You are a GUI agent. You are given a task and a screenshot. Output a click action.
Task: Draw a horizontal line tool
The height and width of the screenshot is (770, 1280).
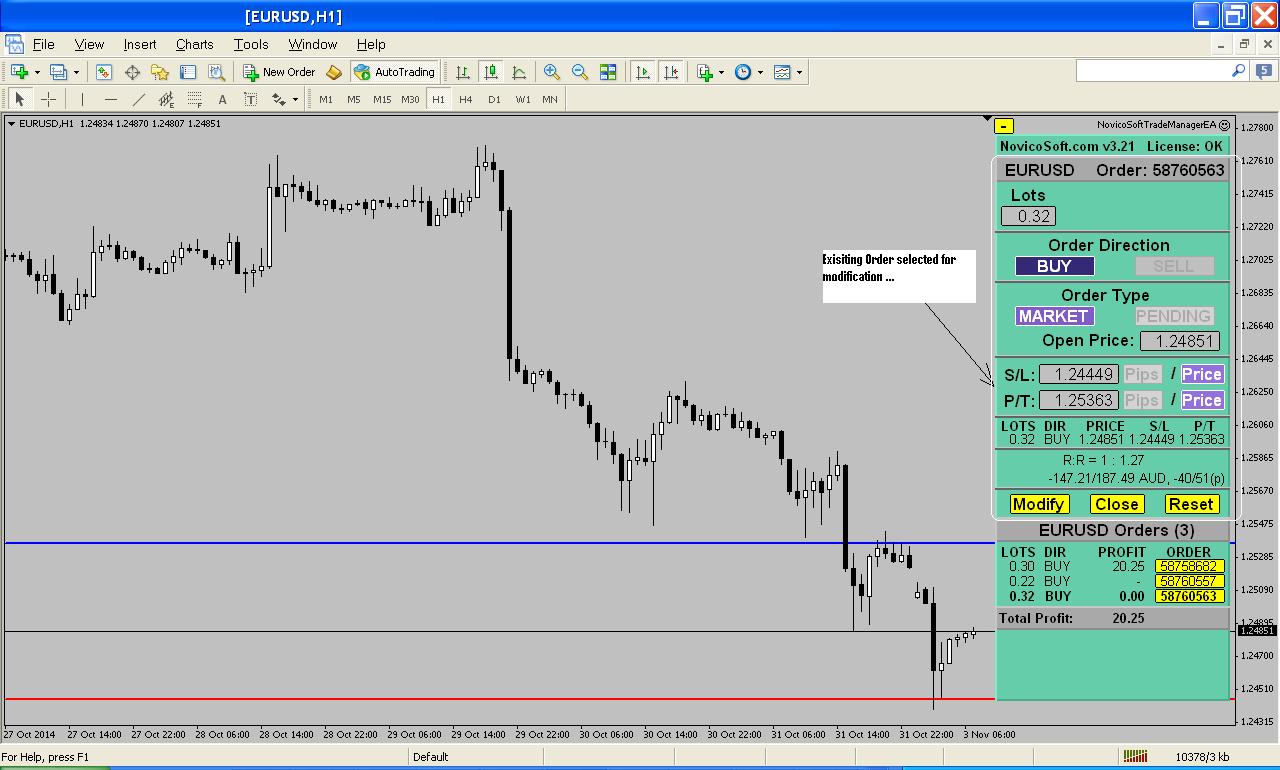click(x=111, y=99)
